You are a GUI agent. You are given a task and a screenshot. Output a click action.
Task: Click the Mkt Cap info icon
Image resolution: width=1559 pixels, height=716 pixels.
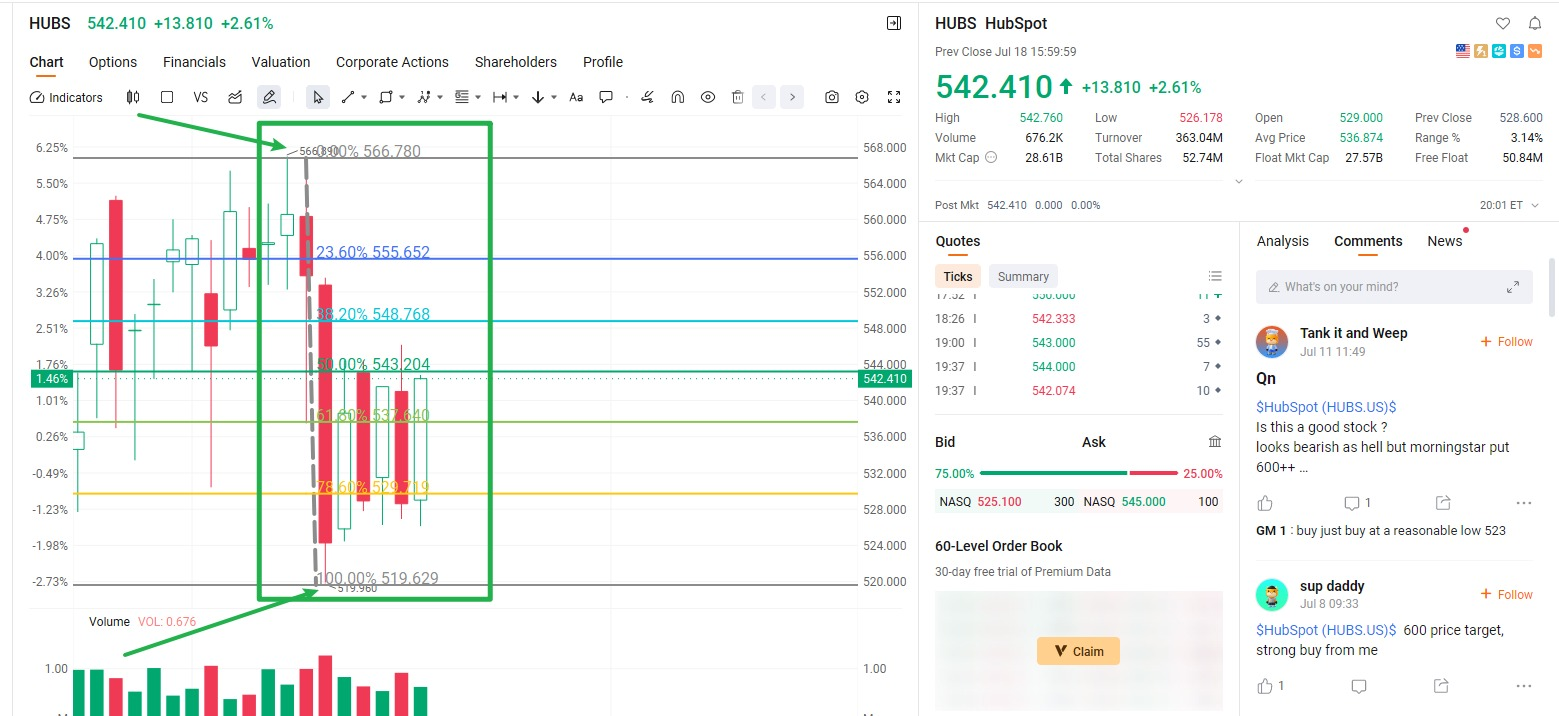tap(991, 157)
